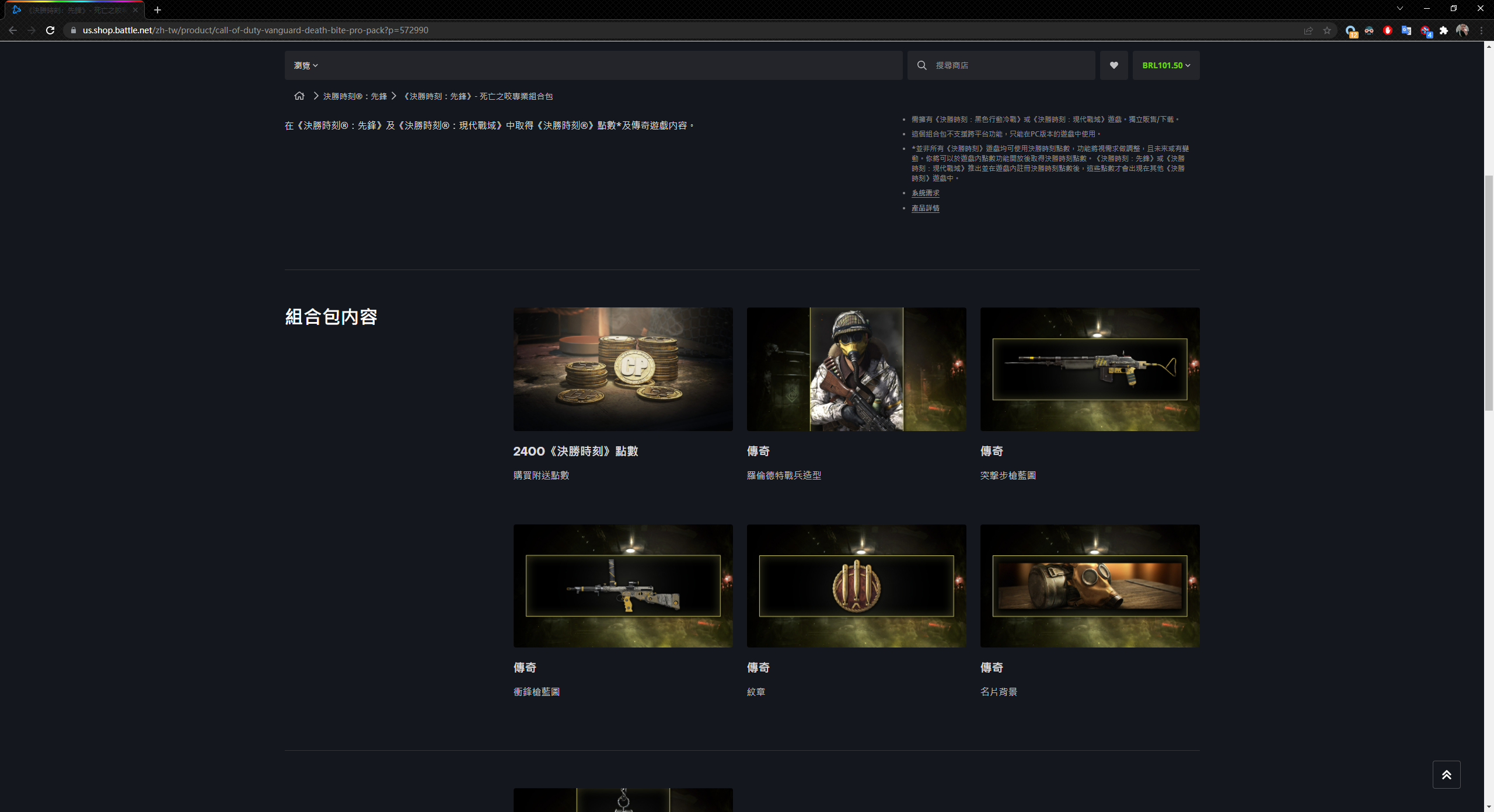Reload the current page

pos(50,30)
